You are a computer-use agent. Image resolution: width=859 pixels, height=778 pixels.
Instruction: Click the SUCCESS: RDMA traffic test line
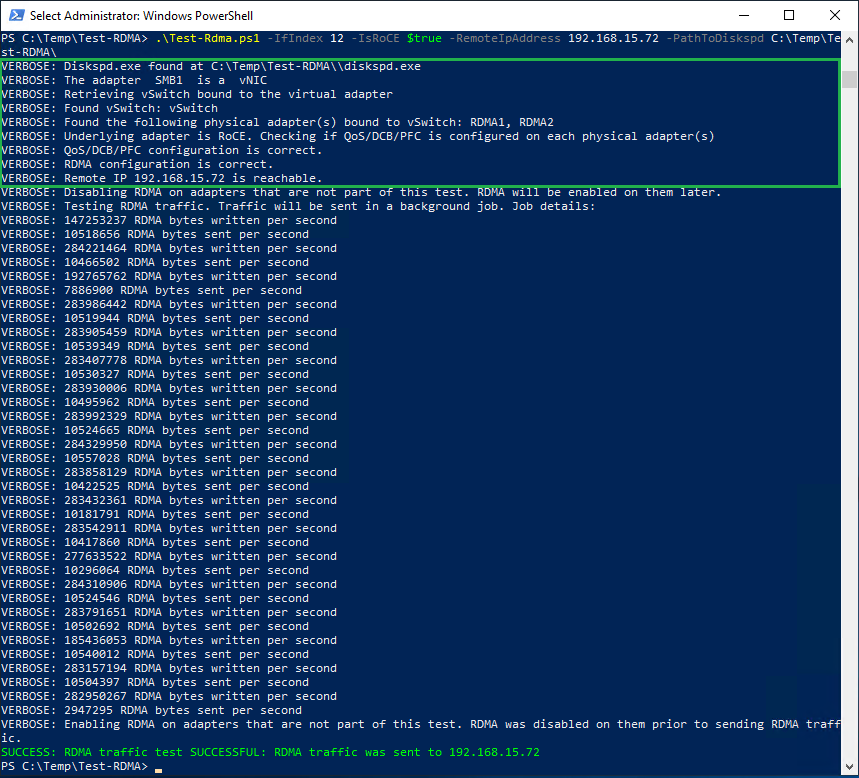270,751
